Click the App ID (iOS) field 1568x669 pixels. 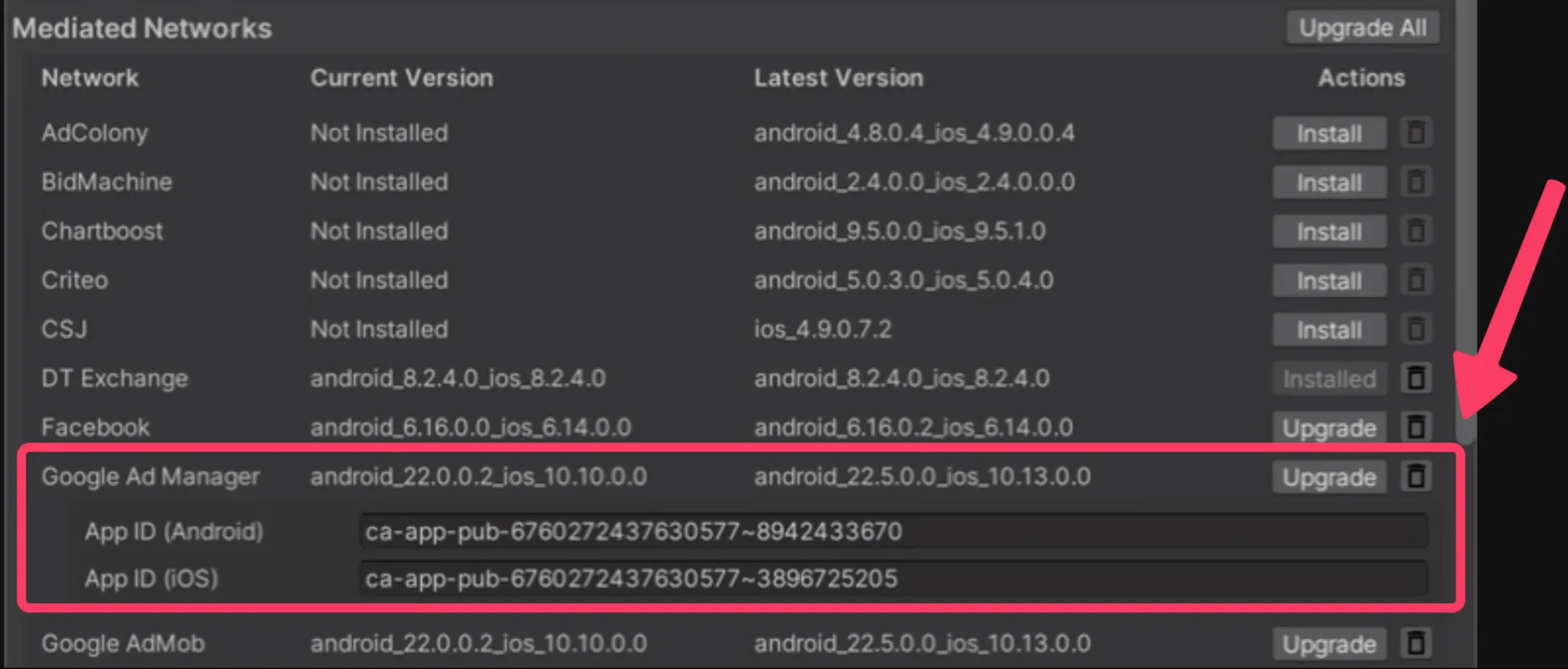[893, 579]
